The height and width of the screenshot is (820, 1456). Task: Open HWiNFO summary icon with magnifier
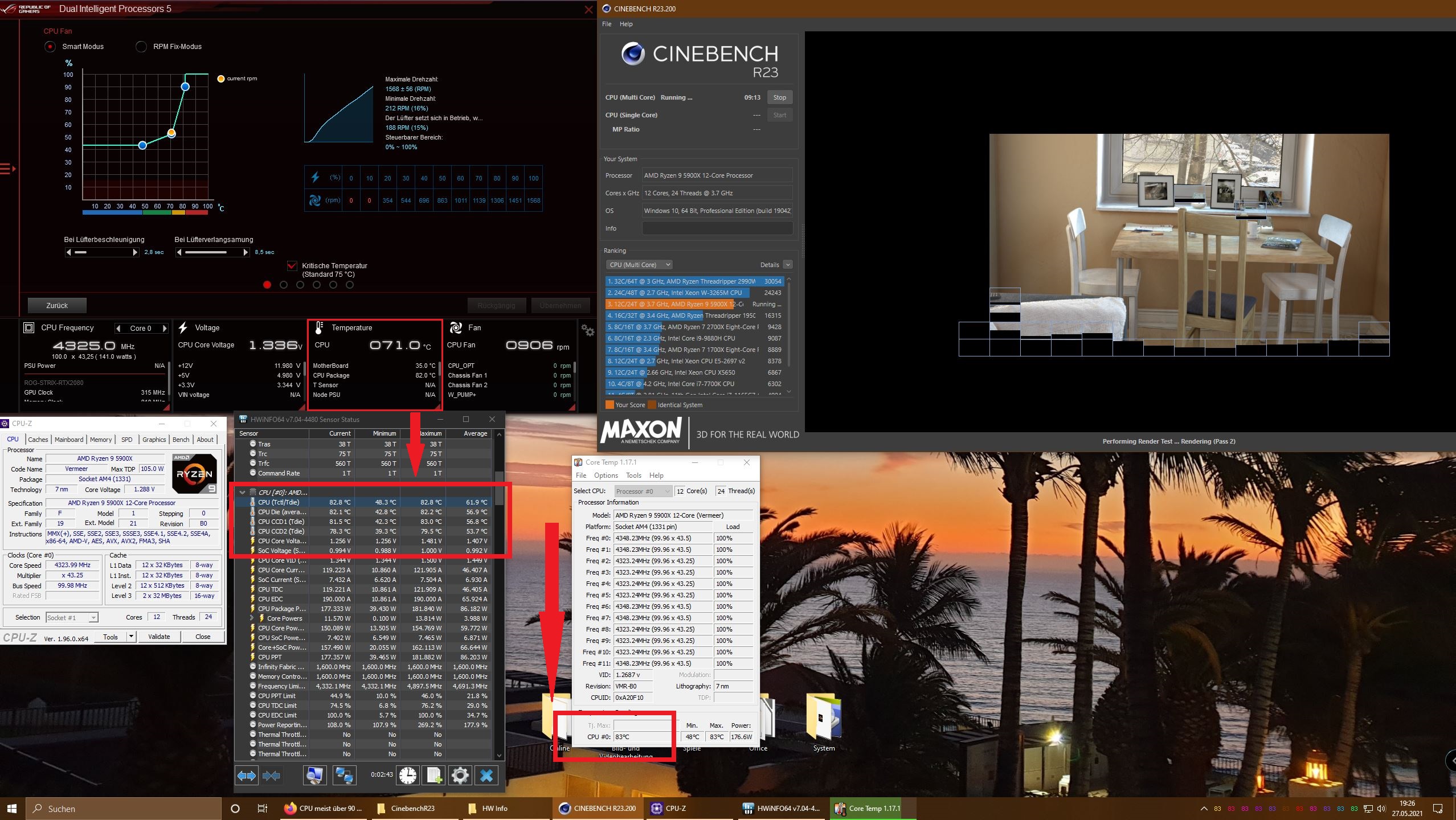click(x=315, y=775)
